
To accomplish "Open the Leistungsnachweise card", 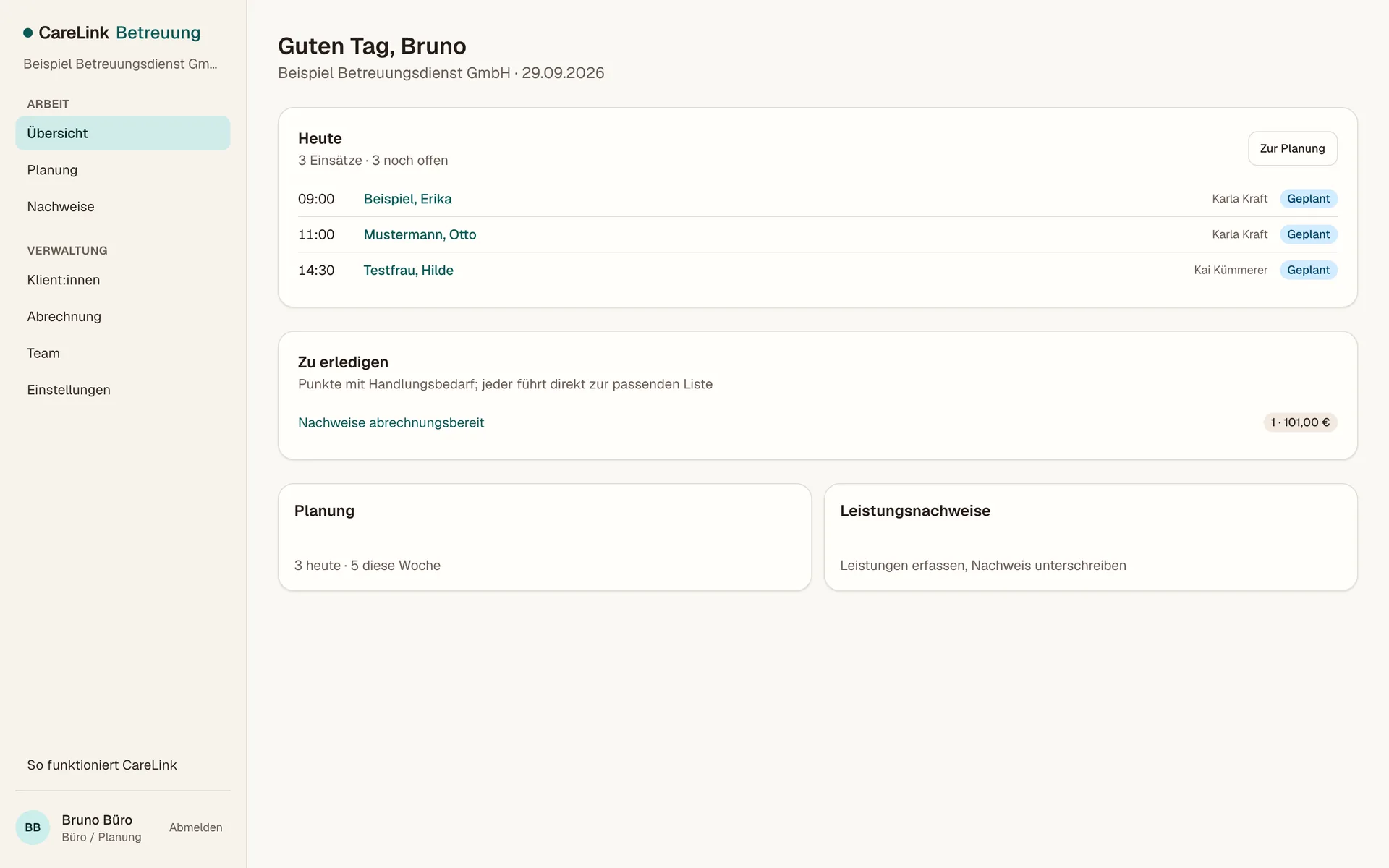I will (1090, 537).
